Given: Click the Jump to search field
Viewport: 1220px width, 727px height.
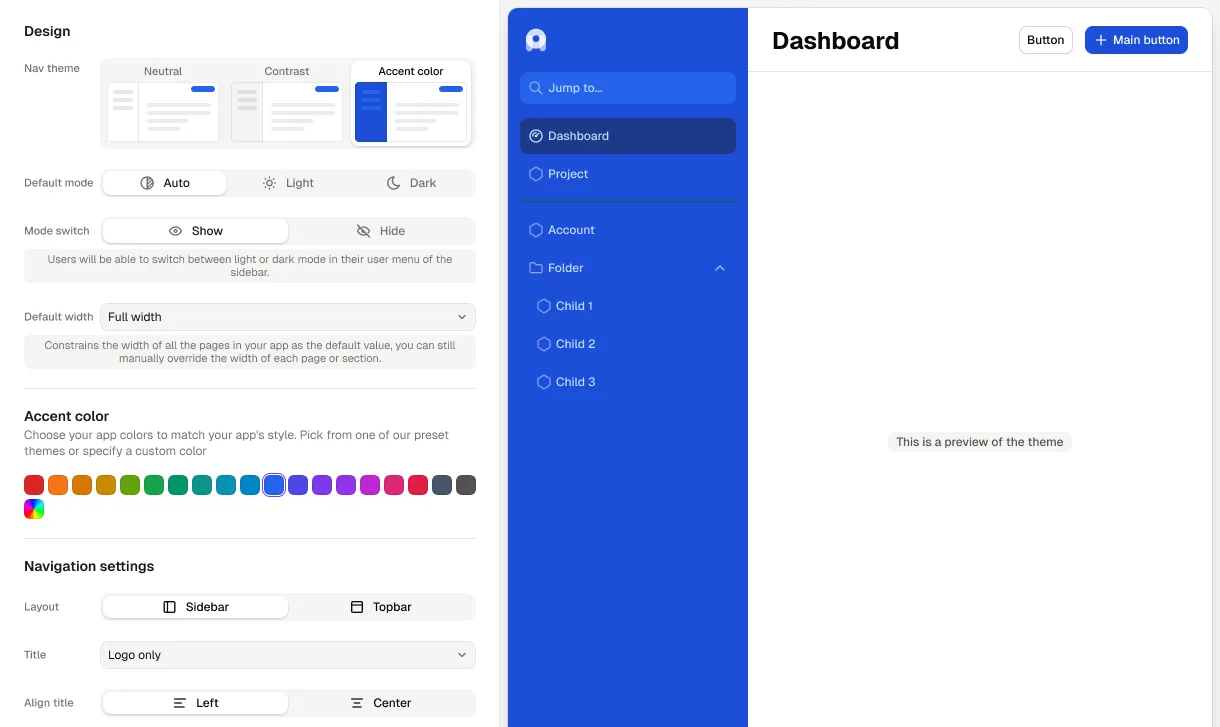Looking at the screenshot, I should click(628, 88).
